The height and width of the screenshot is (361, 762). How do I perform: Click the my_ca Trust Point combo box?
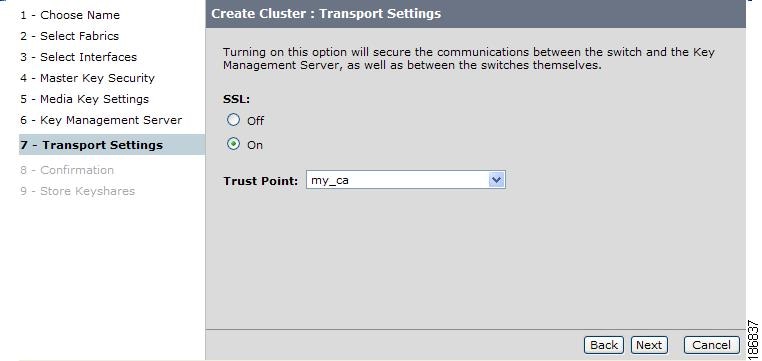[x=406, y=180]
